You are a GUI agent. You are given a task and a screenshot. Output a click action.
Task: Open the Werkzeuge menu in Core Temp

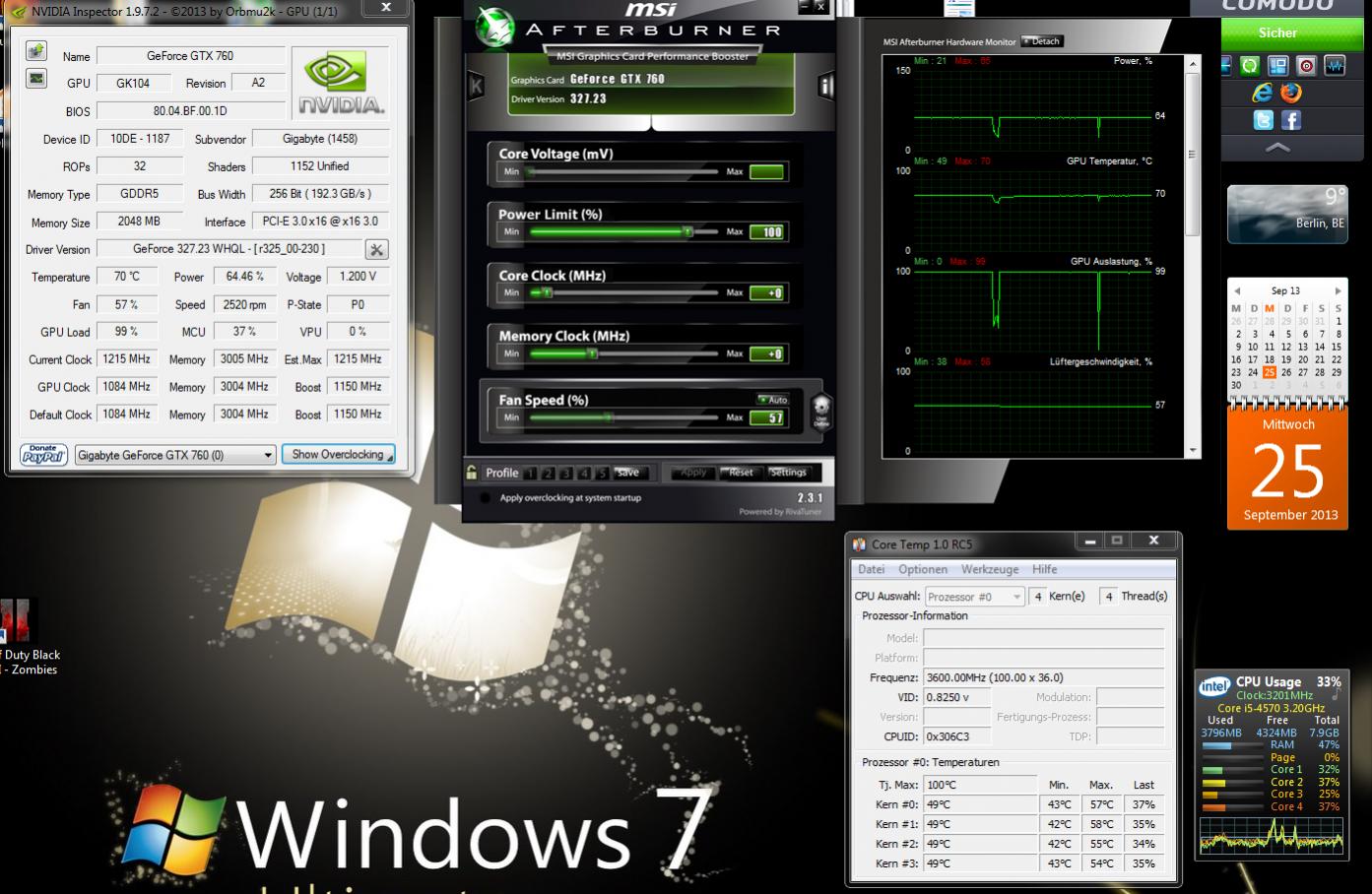click(990, 569)
